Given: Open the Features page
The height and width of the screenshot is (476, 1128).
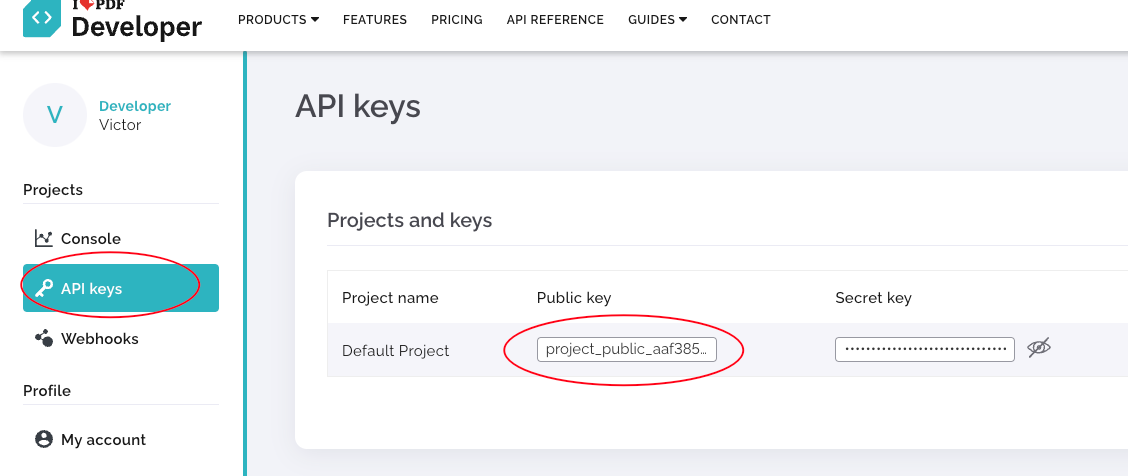Looking at the screenshot, I should 375,19.
